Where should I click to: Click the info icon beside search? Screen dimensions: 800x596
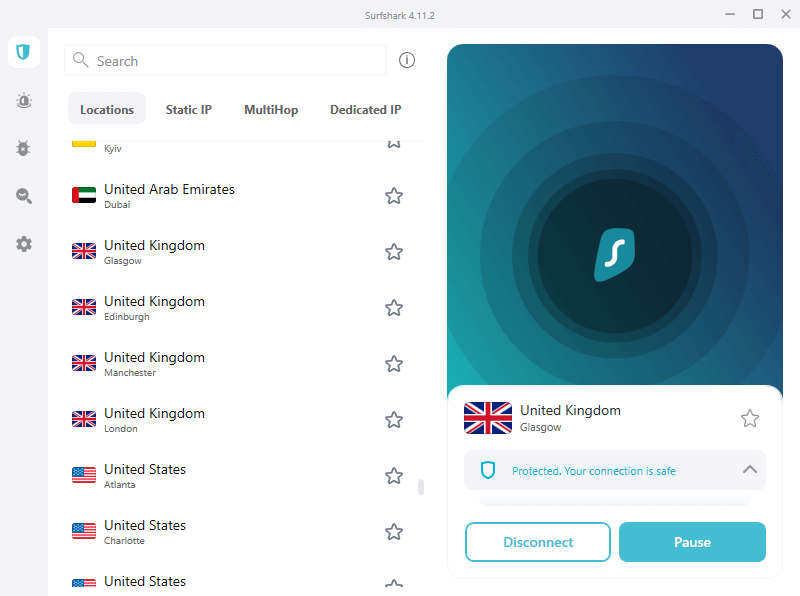click(x=407, y=60)
